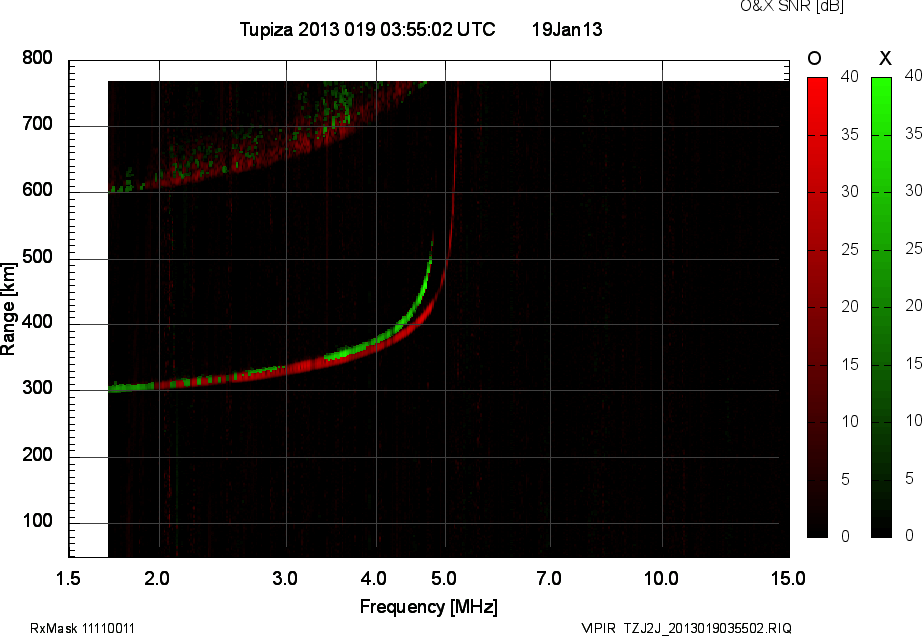Click the plot title 'Tupiza 2013 019 03:55:02 UTC'
This screenshot has width=922, height=636.
368,29
